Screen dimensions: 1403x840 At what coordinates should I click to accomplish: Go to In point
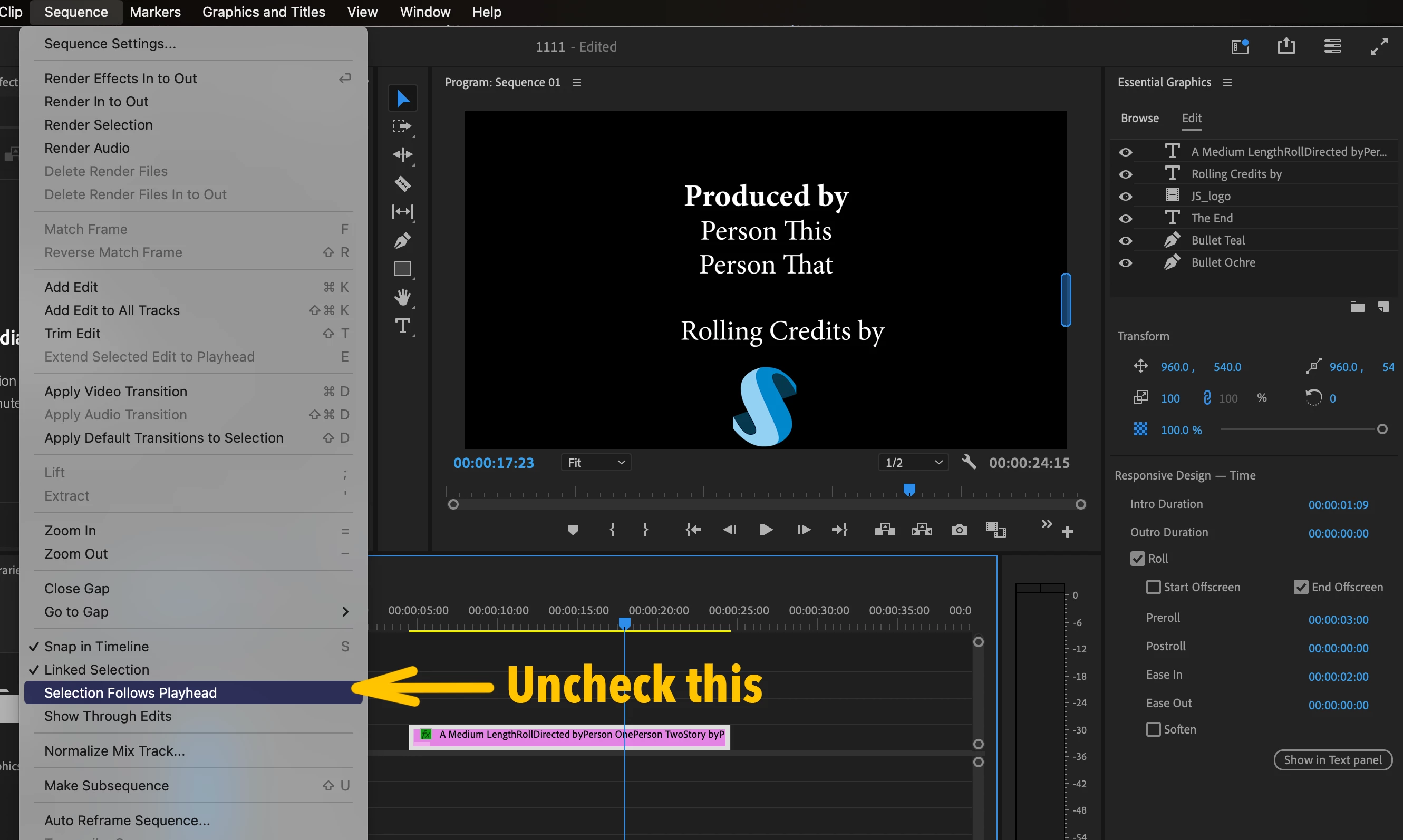pos(693,530)
